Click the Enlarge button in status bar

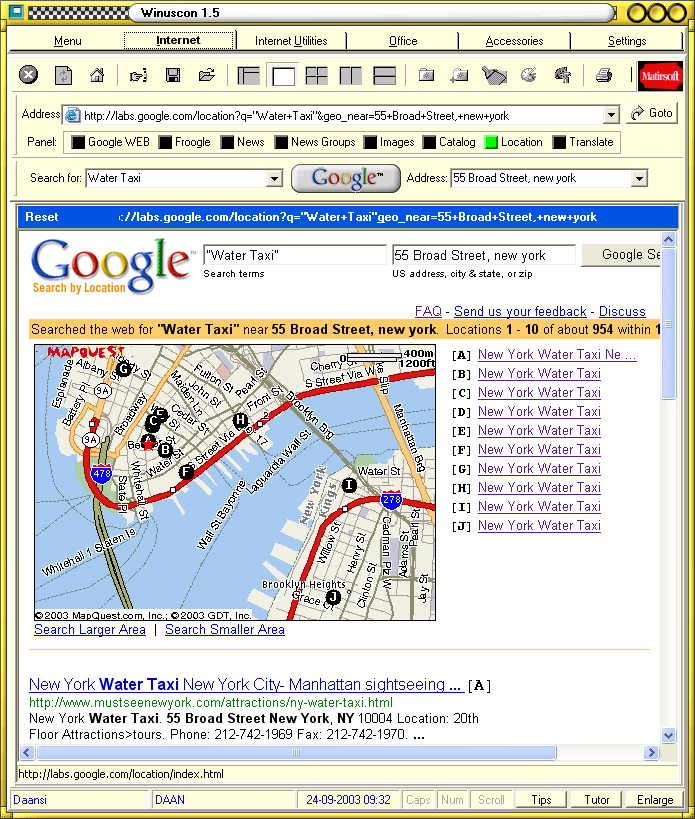655,800
